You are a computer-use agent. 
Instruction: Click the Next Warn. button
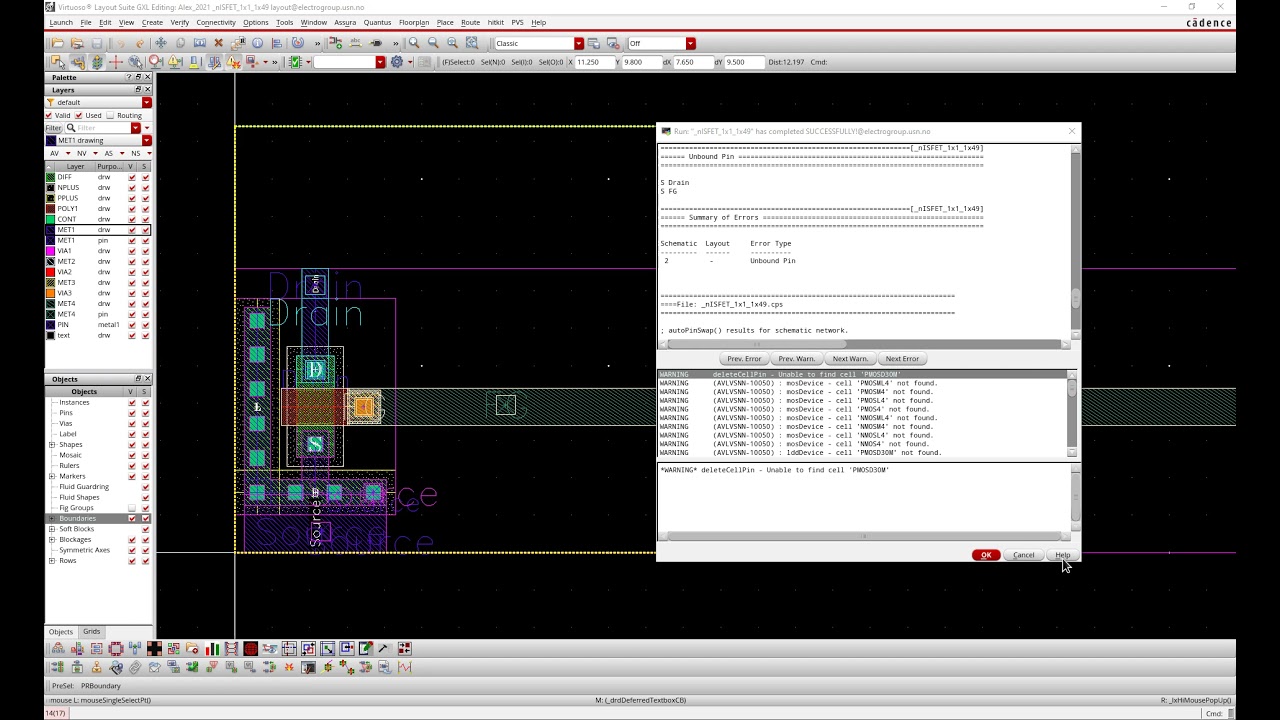[x=850, y=359]
